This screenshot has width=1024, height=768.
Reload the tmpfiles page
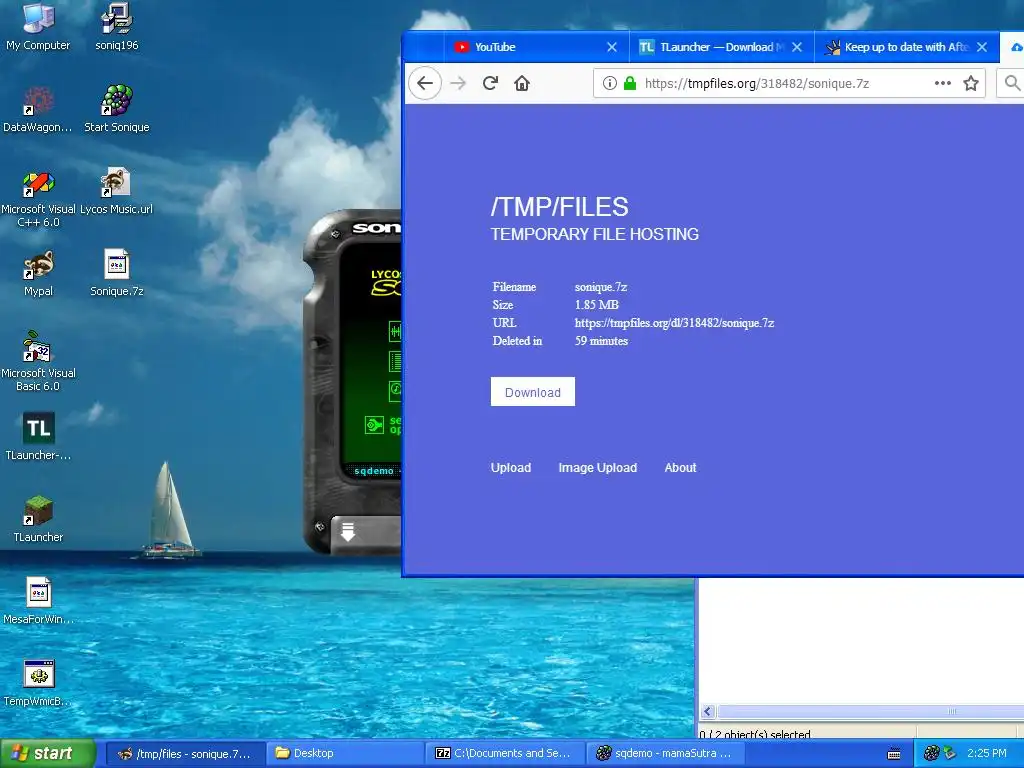coord(490,84)
